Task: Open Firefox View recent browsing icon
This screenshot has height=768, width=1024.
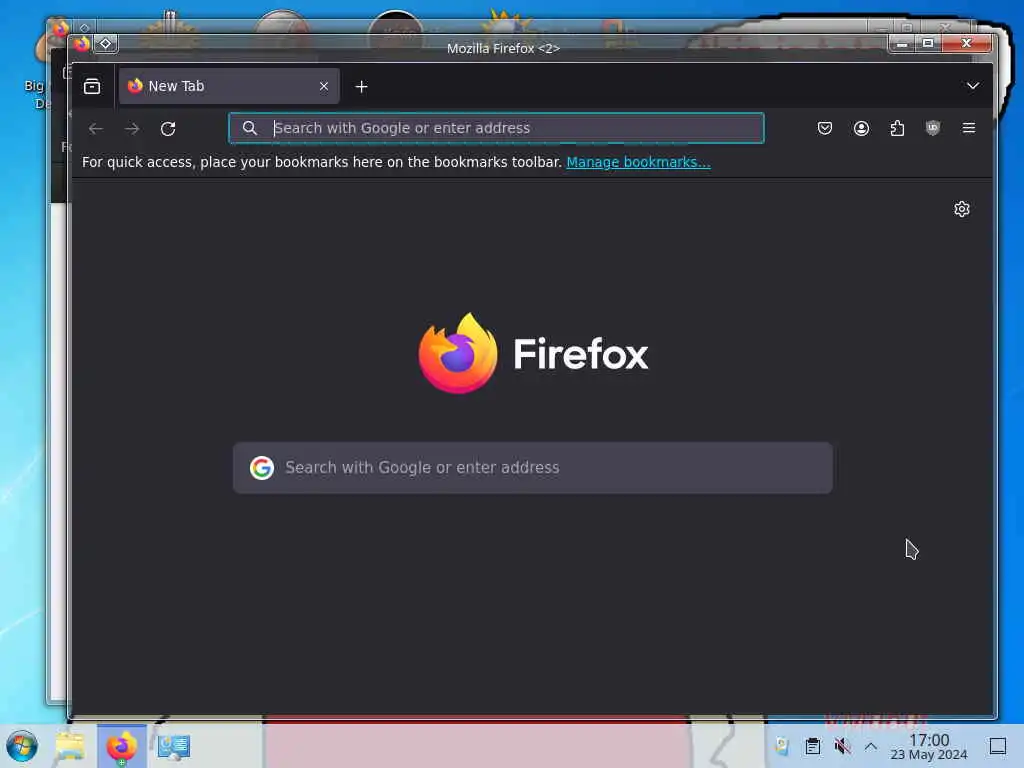Action: 92,86
